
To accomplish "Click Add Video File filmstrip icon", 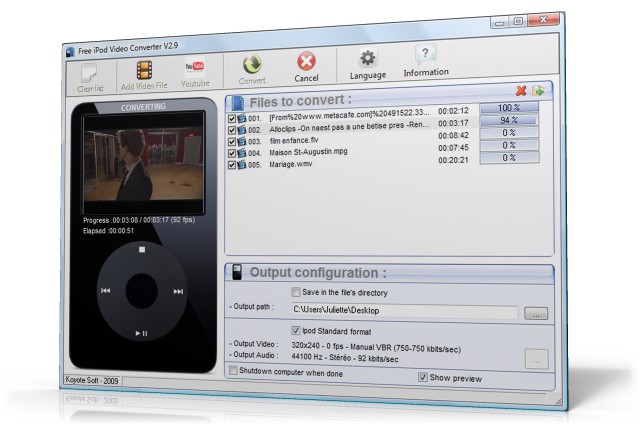I will [144, 70].
